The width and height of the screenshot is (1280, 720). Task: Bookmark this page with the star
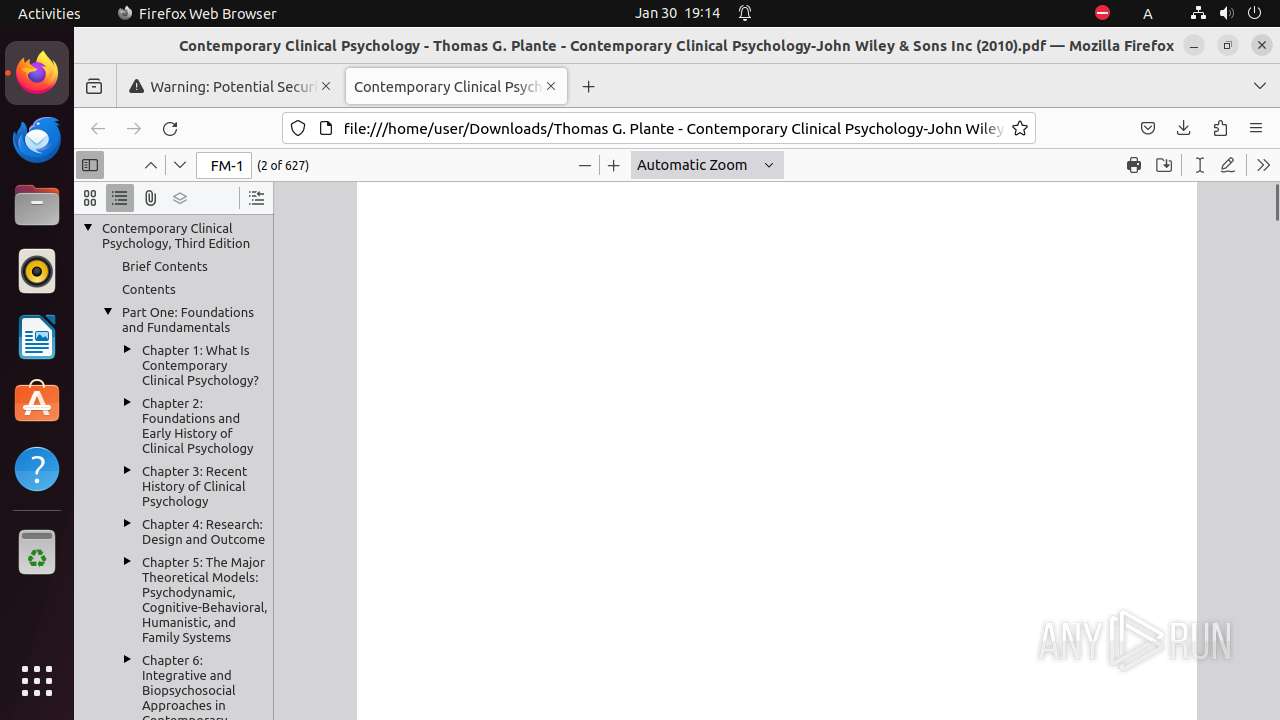click(1020, 128)
